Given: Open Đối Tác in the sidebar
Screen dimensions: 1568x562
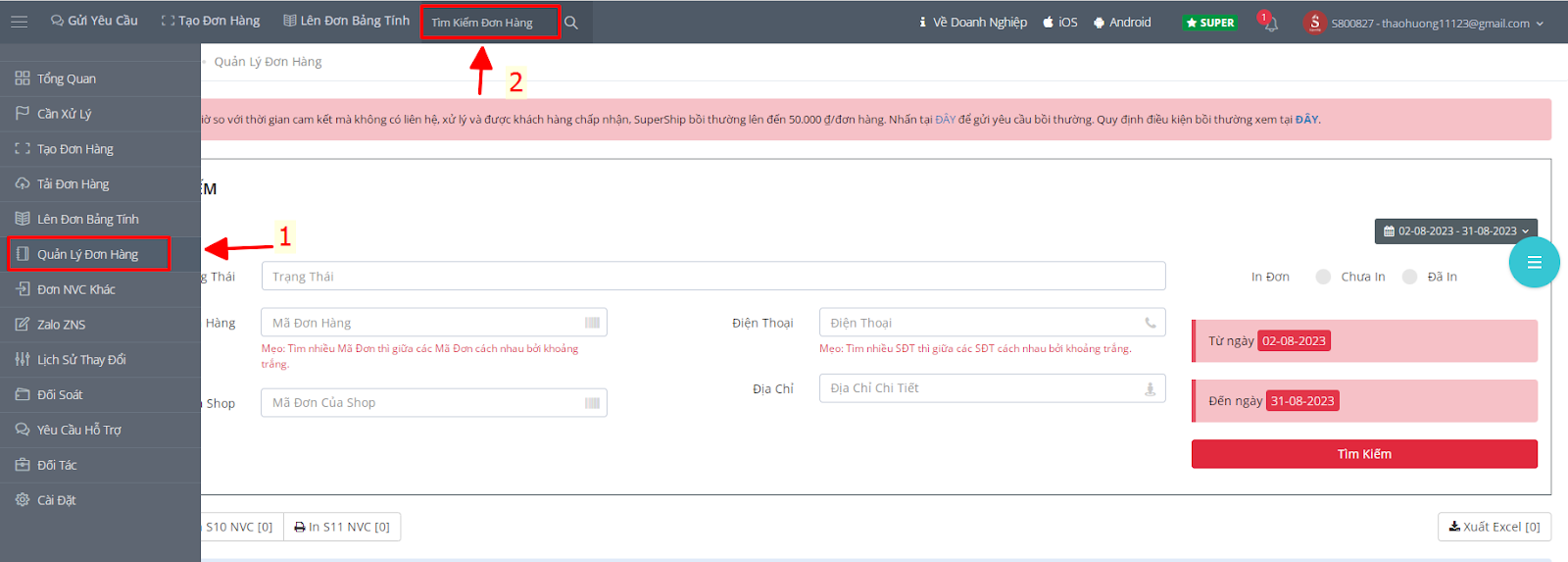Looking at the screenshot, I should click(100, 466).
